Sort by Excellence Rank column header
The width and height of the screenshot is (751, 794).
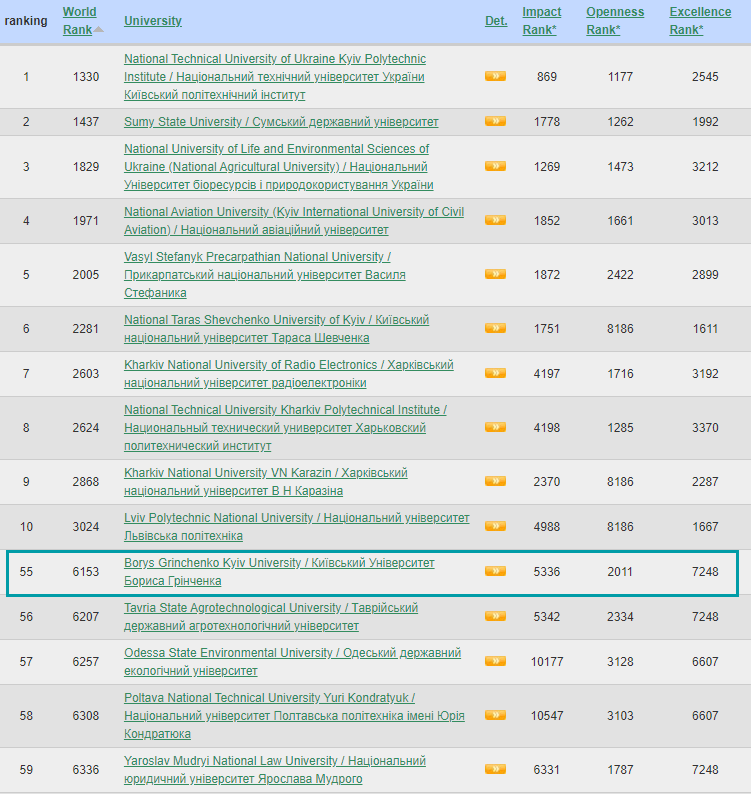click(x=700, y=21)
